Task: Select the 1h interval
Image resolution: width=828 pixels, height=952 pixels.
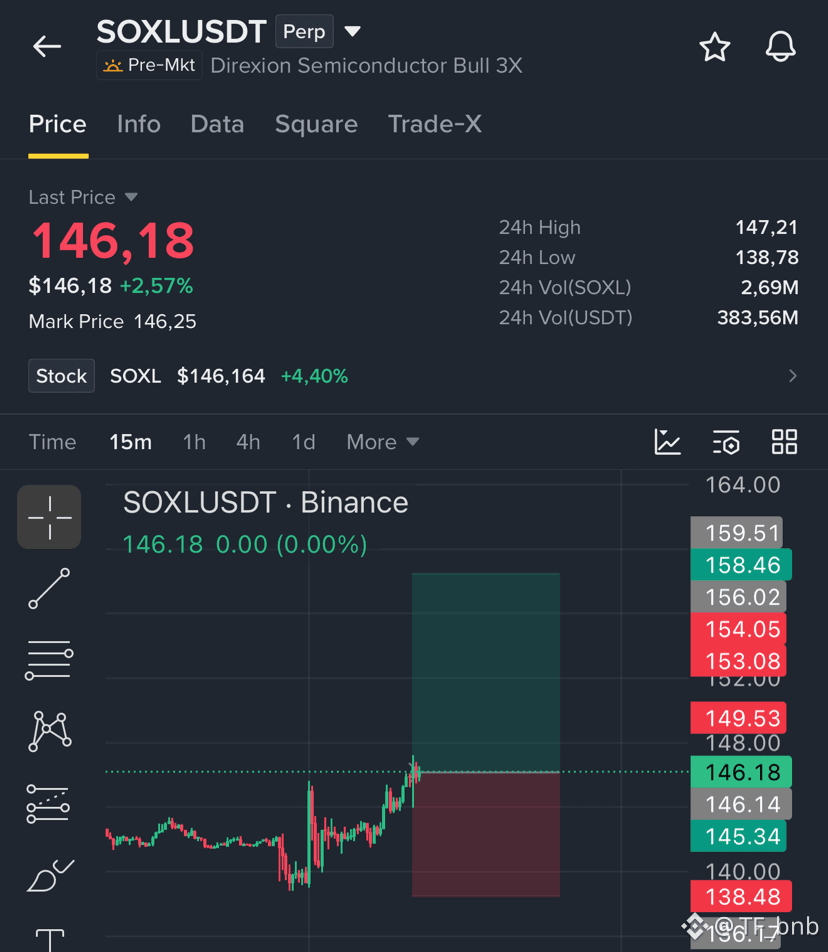Action: tap(194, 442)
